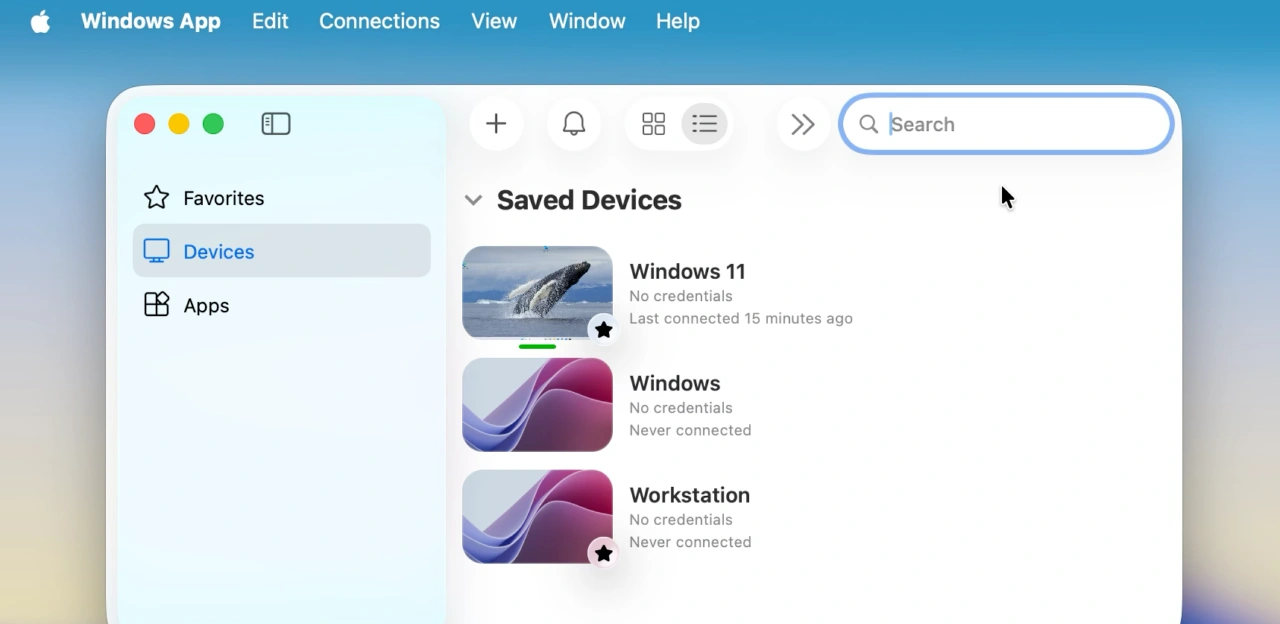
Task: Switch to grid view
Action: tap(653, 124)
